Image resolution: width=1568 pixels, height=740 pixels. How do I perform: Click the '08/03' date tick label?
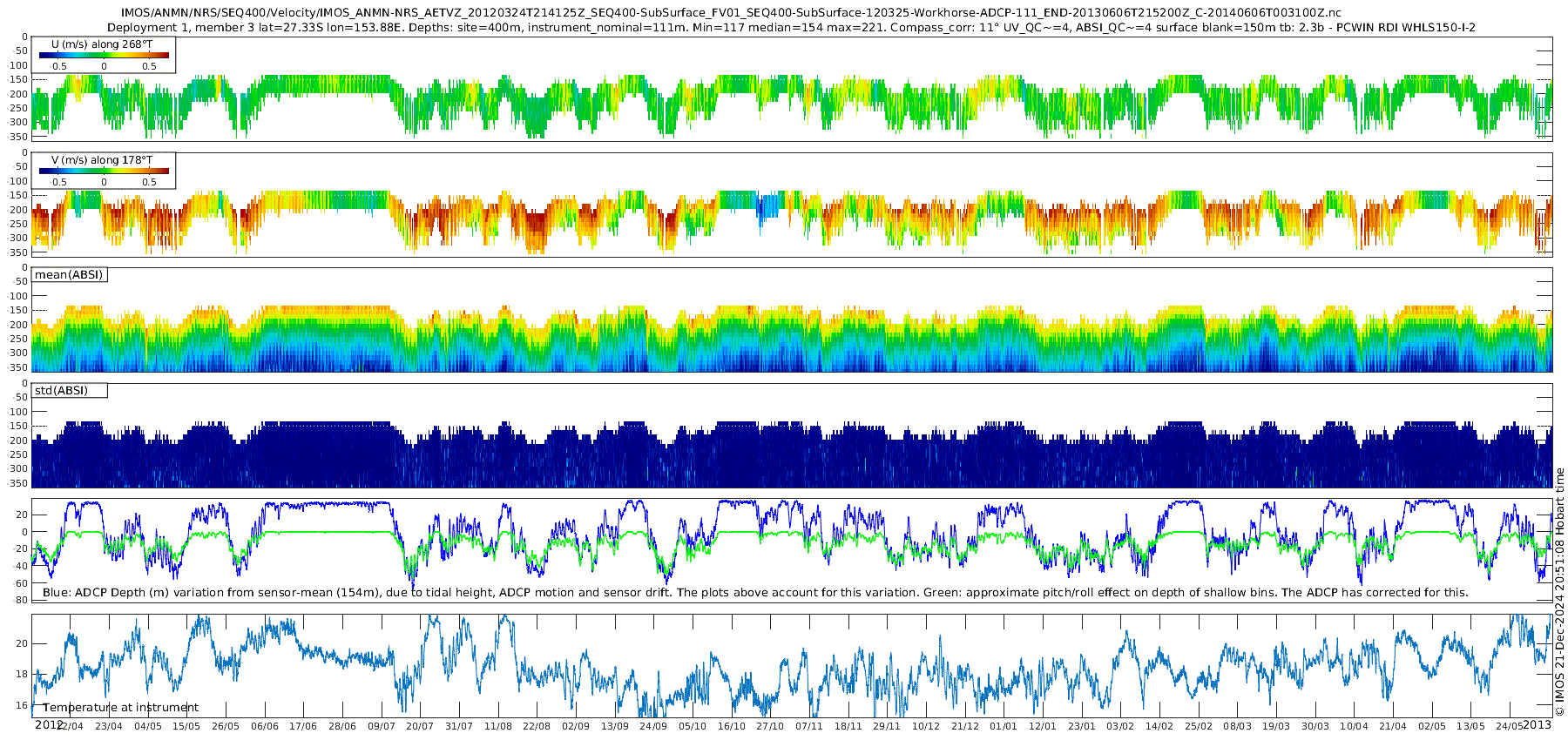point(1237,726)
